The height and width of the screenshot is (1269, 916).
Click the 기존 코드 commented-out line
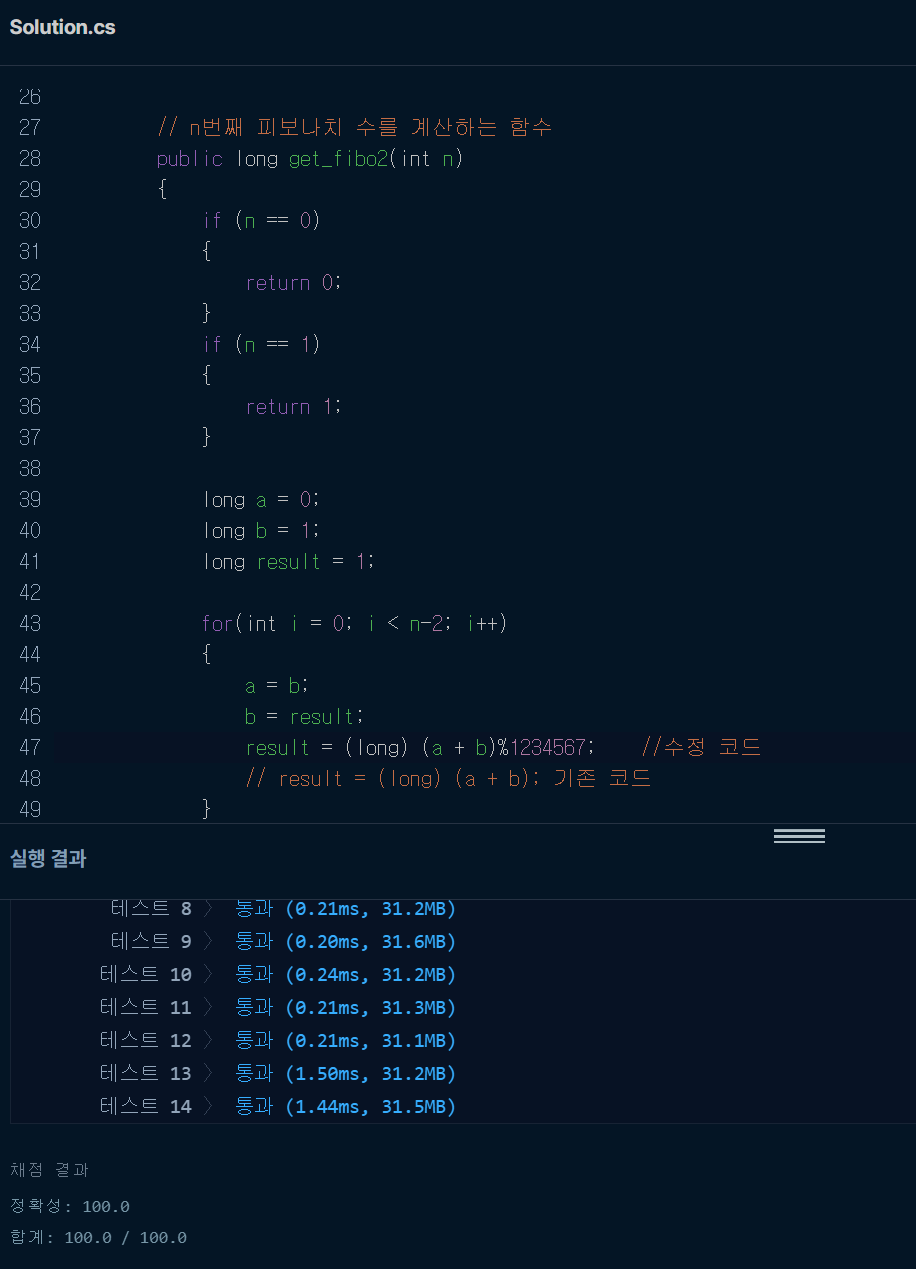click(x=449, y=779)
